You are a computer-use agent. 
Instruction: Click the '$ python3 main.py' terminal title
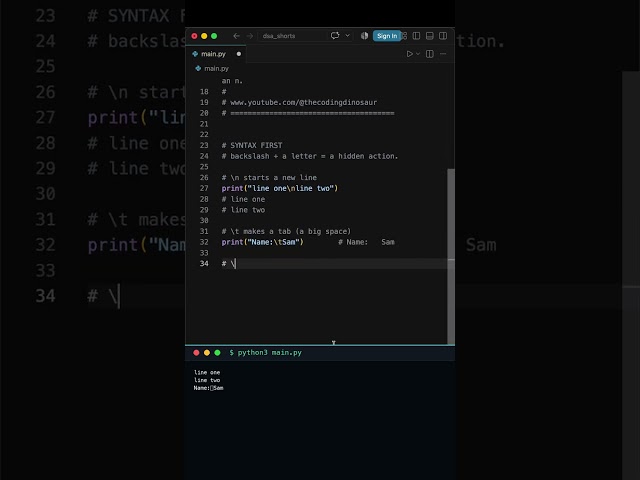(x=265, y=353)
